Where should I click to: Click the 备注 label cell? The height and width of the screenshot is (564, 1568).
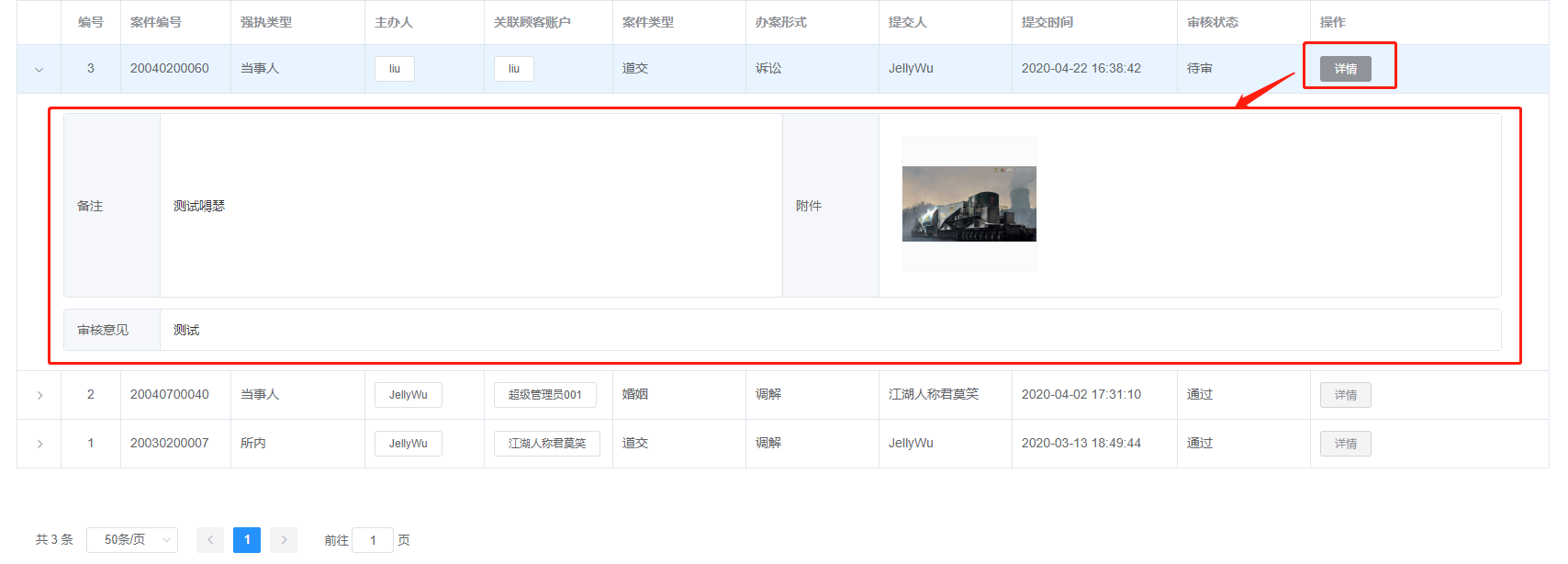pos(112,205)
